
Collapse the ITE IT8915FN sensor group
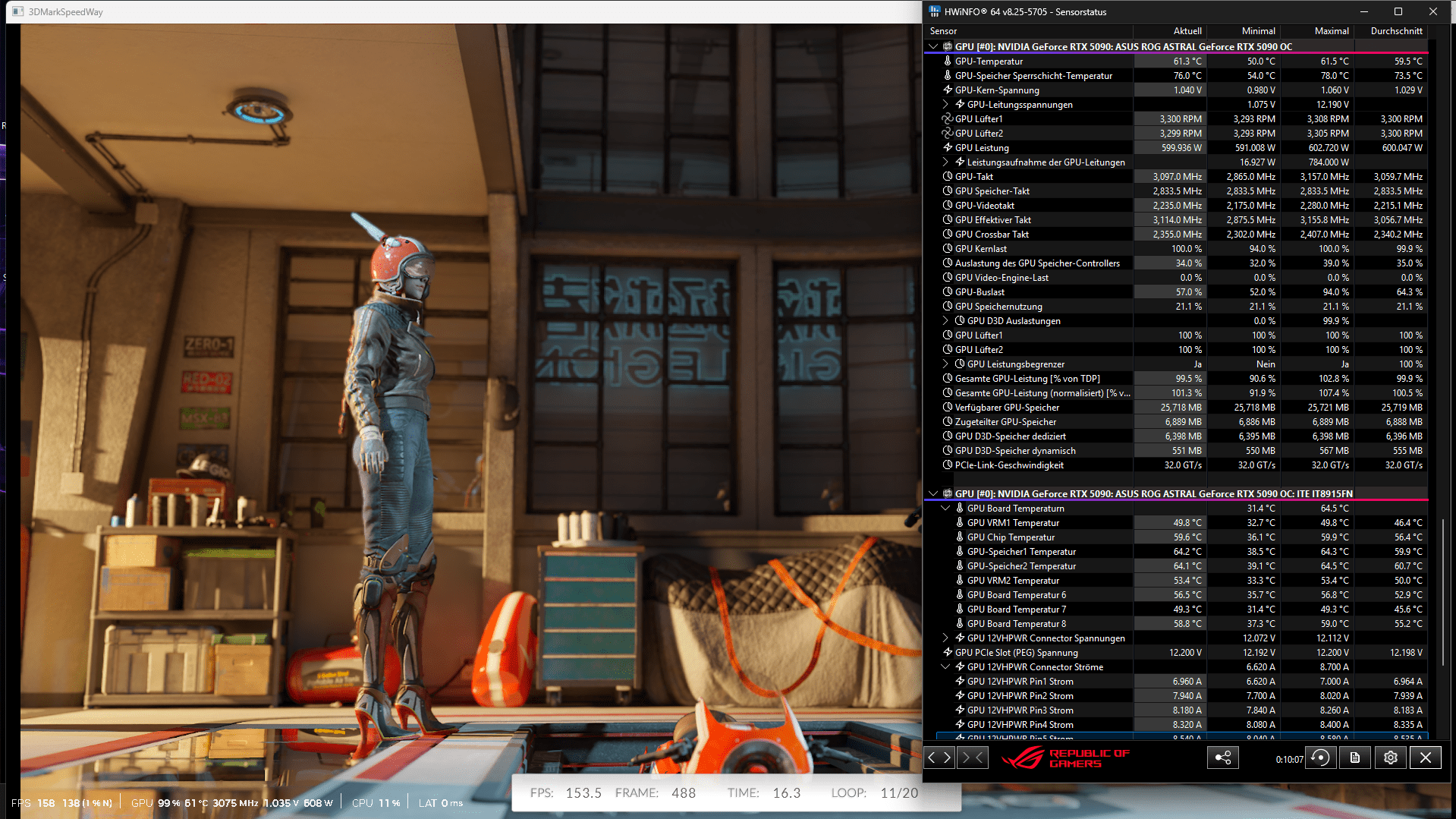tap(933, 493)
